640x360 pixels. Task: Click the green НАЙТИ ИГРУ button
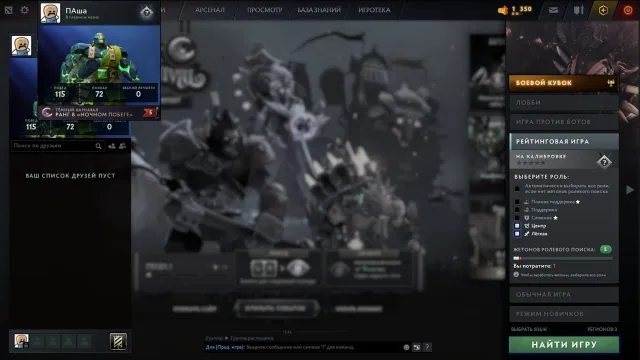564,345
